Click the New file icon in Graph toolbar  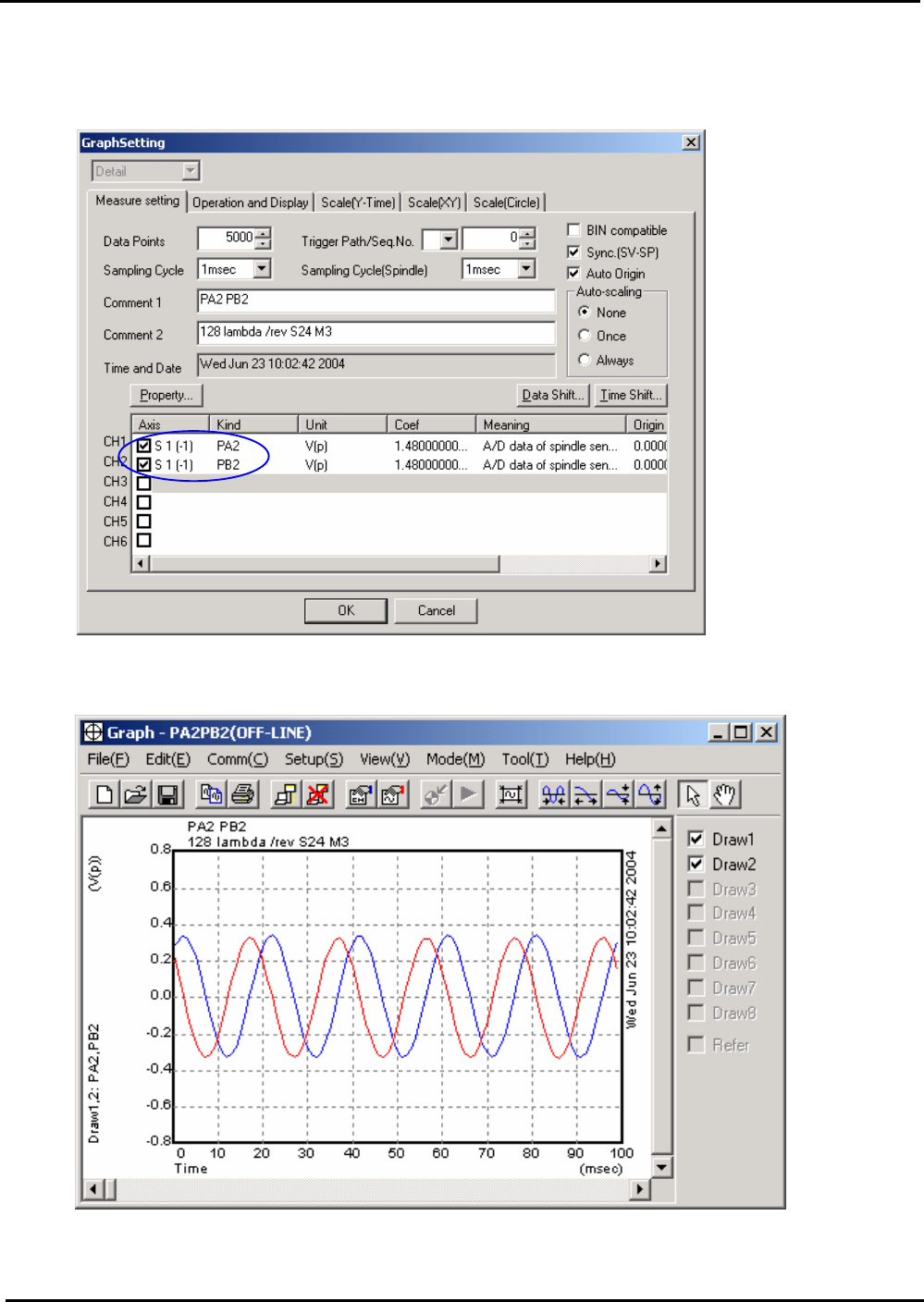104,794
